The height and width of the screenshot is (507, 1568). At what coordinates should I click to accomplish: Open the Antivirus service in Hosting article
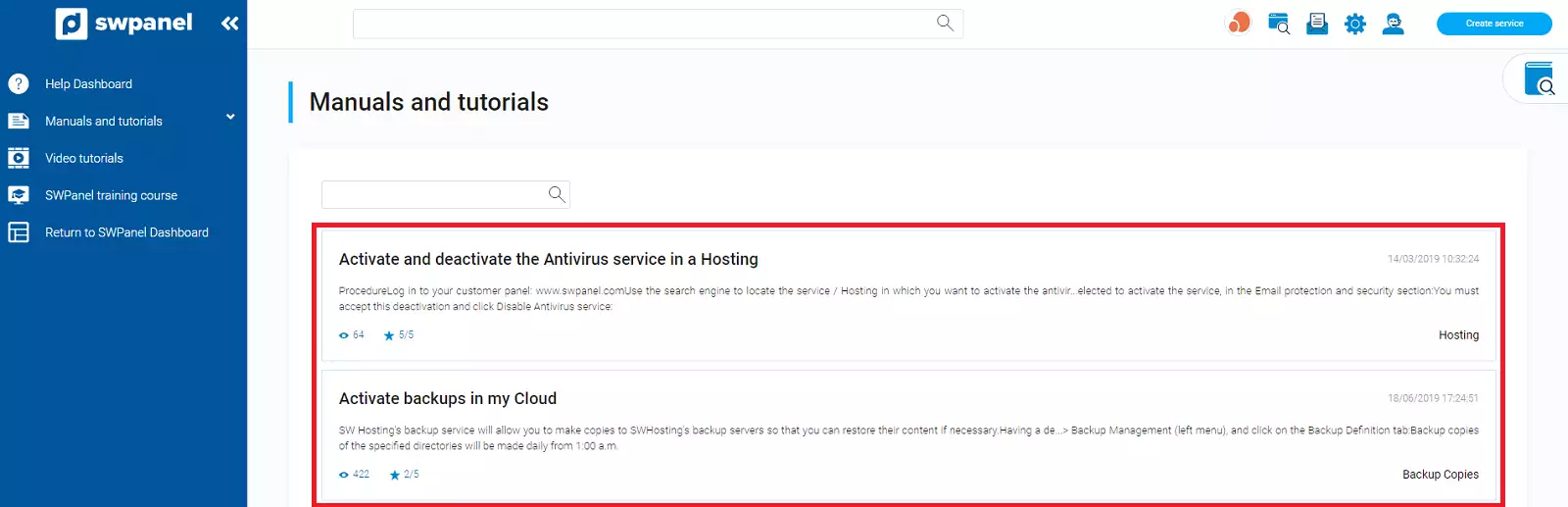point(548,259)
